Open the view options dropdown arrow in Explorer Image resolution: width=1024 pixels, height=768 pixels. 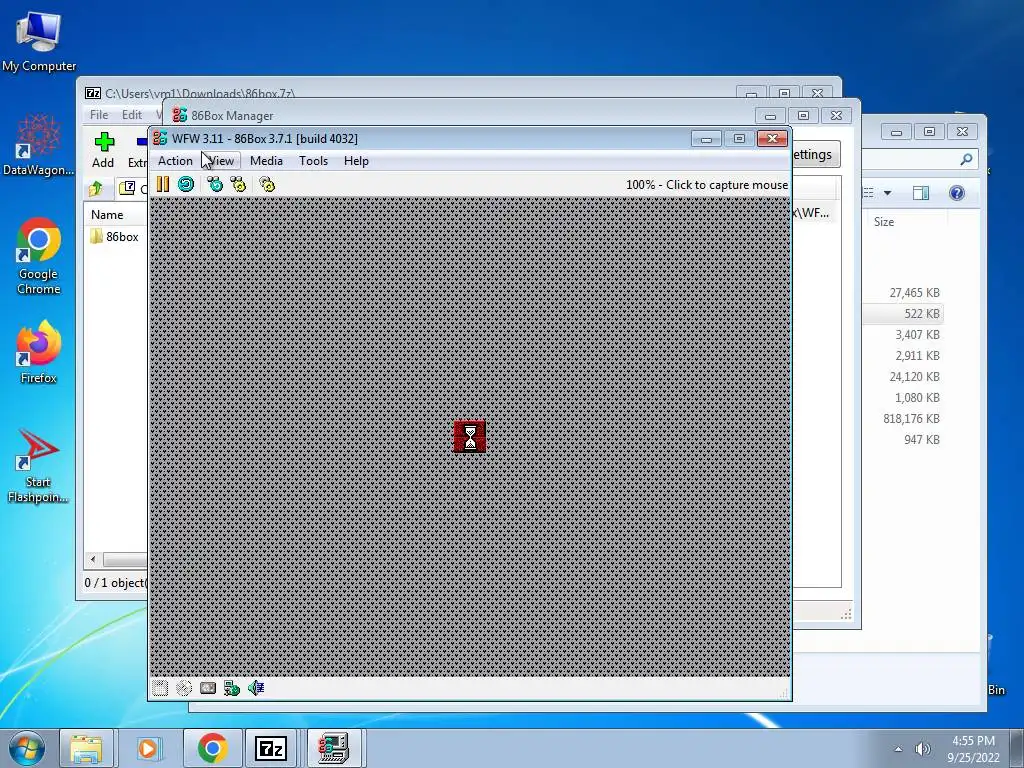click(x=887, y=193)
